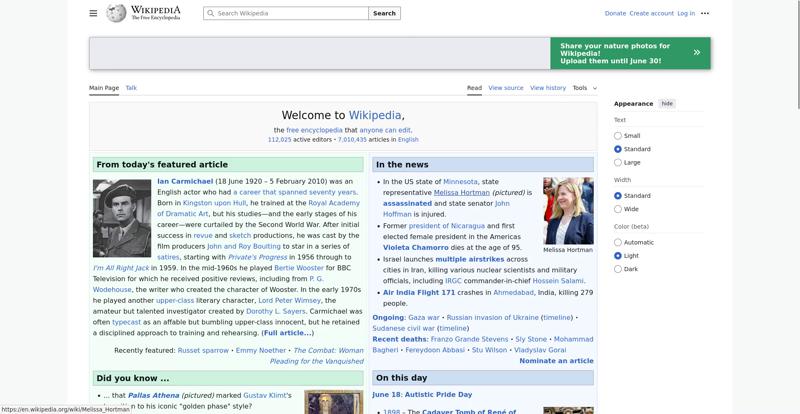Select Dark color radio button
800x414 pixels.
617,269
